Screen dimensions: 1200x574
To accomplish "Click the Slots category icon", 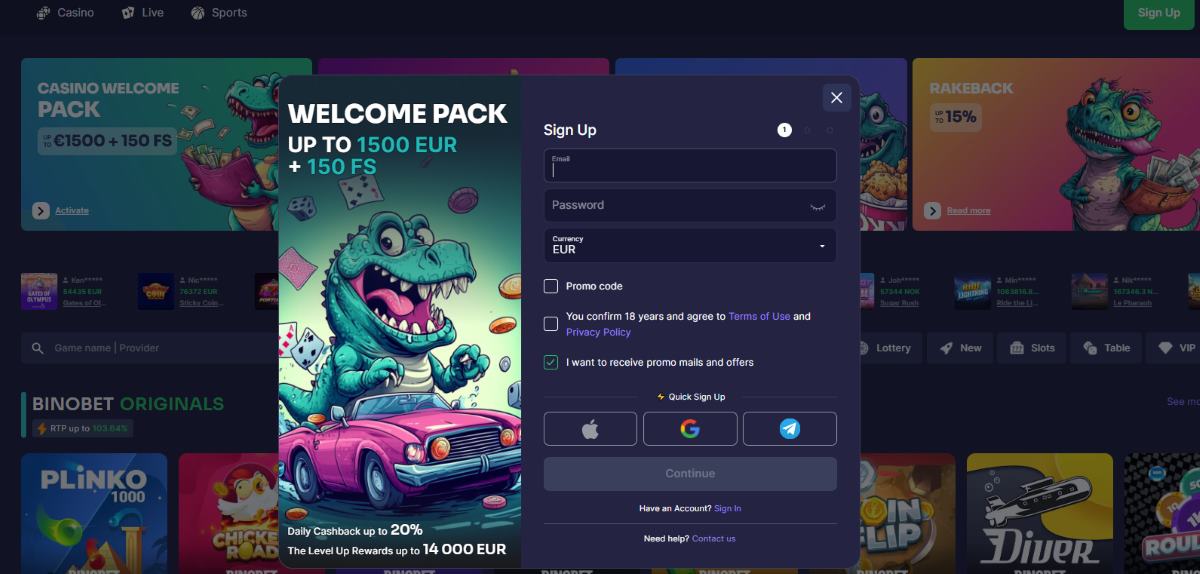I will pyautogui.click(x=1018, y=348).
